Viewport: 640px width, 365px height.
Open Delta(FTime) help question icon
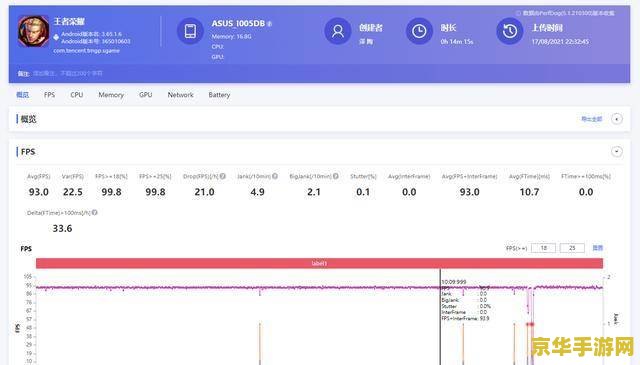(95, 213)
